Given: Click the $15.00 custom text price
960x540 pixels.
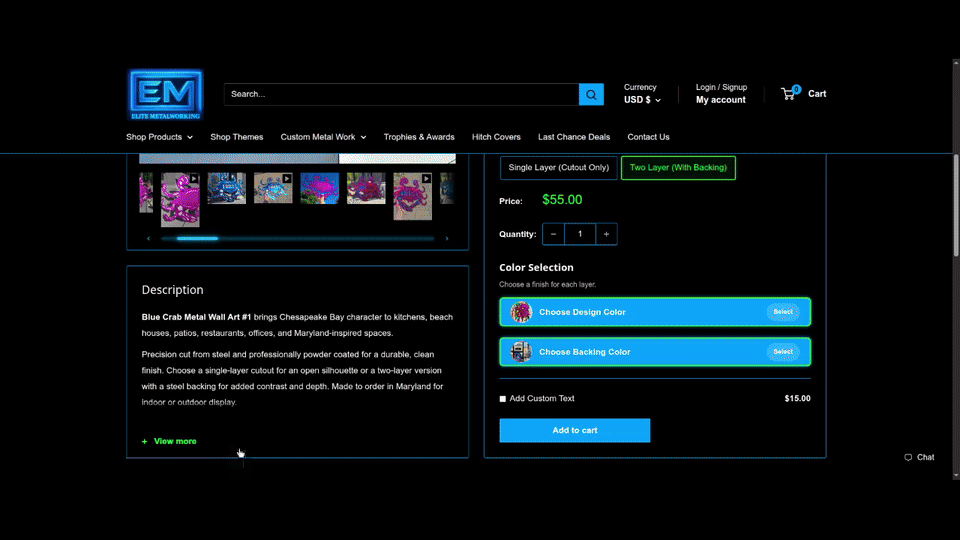Looking at the screenshot, I should (x=797, y=399).
